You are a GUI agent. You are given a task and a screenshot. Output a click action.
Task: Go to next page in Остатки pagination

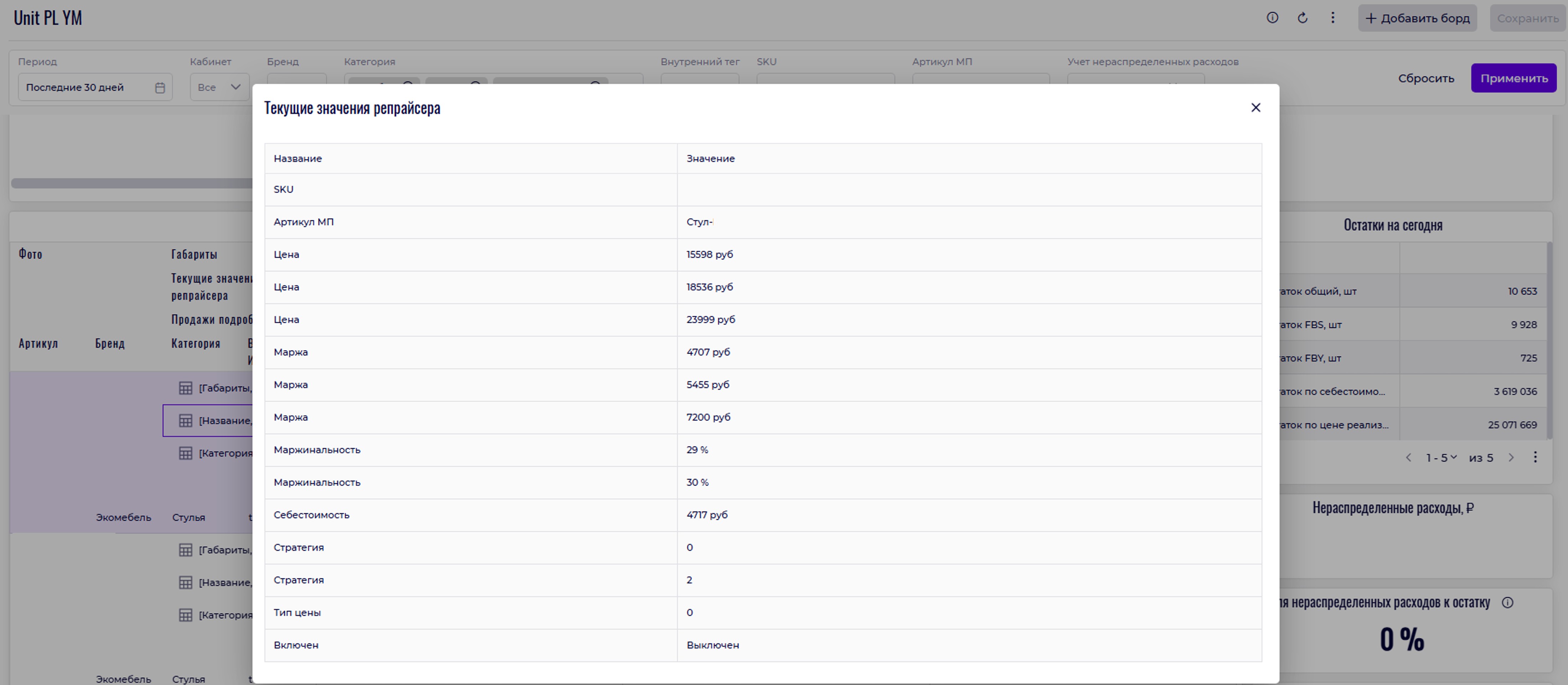(1511, 457)
